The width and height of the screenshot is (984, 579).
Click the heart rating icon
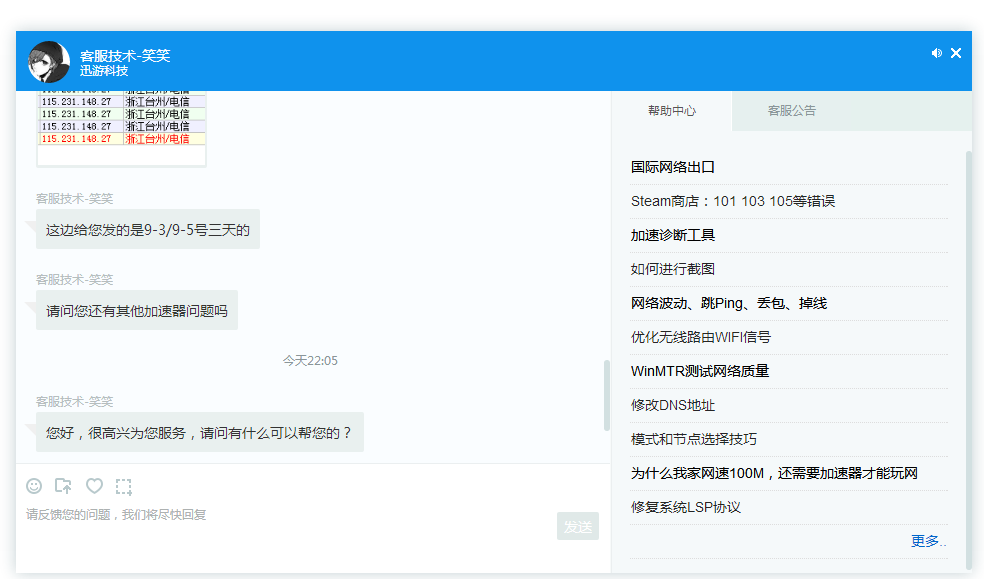(94, 486)
